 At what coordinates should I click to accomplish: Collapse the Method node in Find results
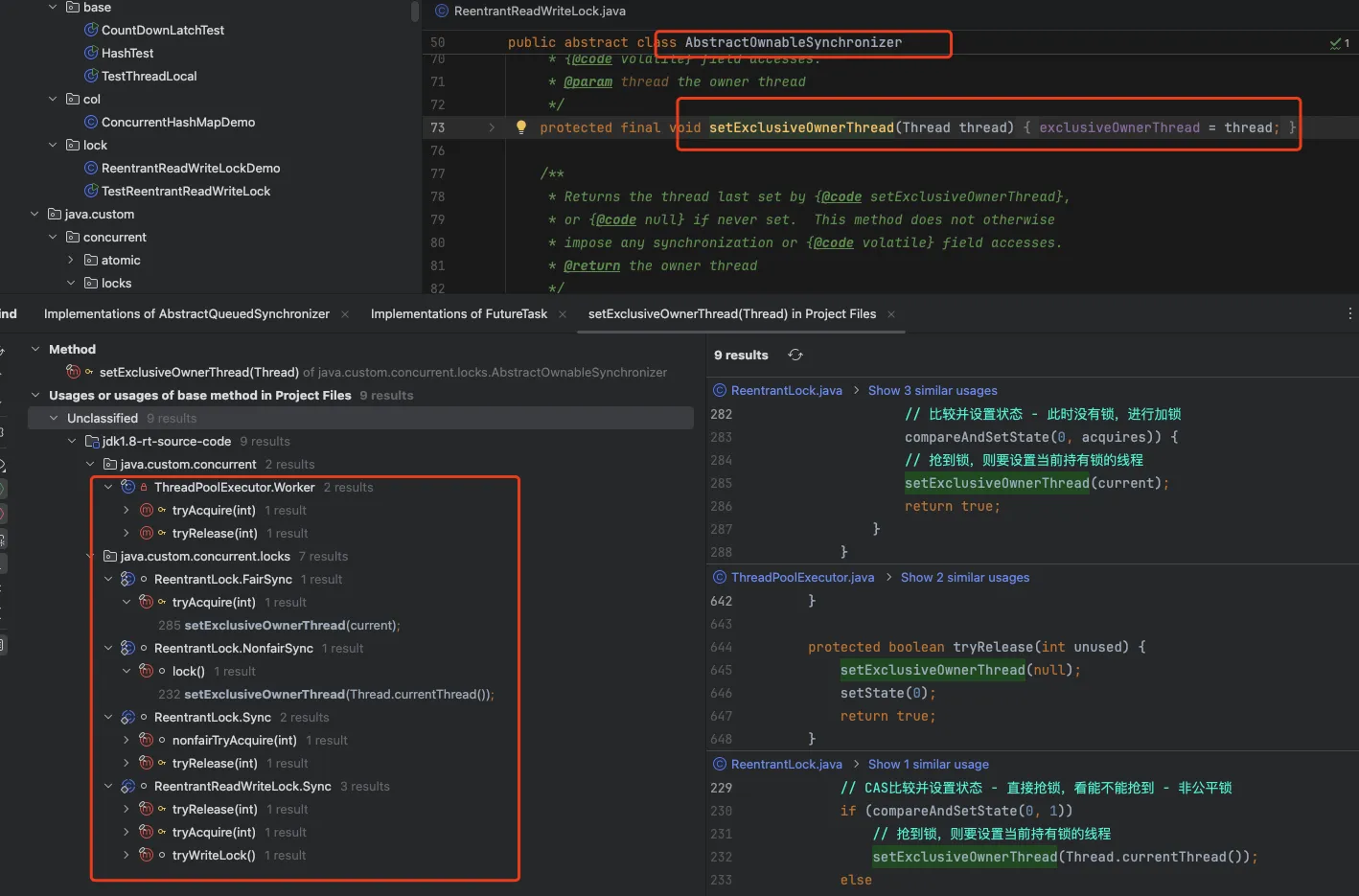(35, 349)
